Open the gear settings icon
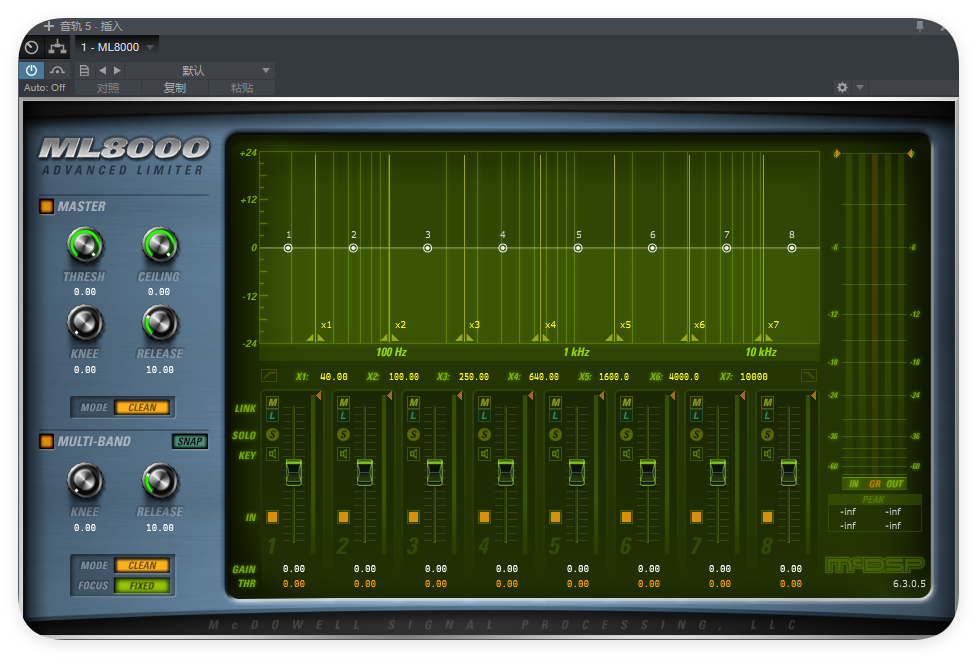Image resolution: width=977 pixels, height=658 pixels. 842,87
